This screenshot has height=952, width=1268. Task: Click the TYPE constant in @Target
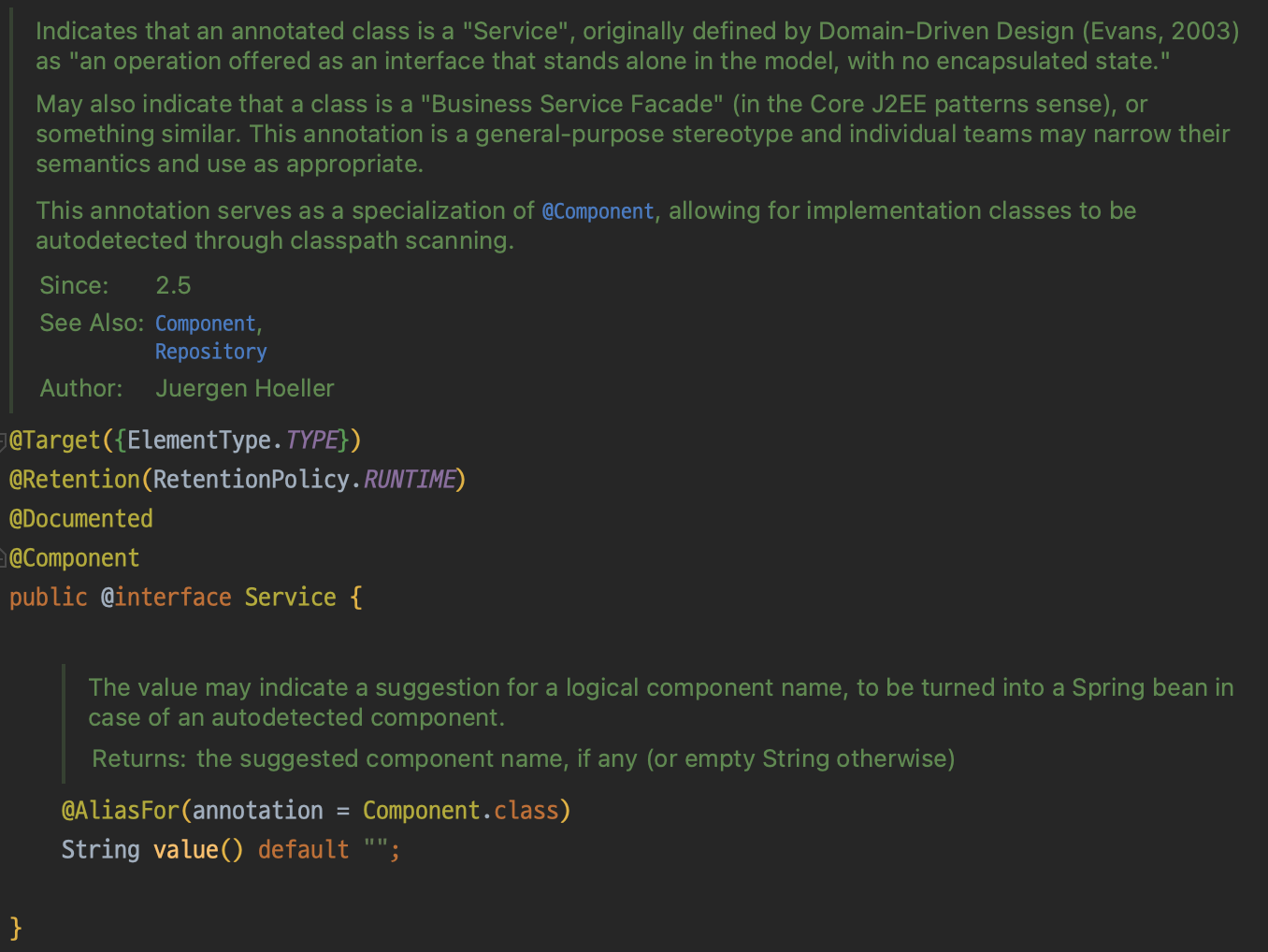click(x=311, y=440)
